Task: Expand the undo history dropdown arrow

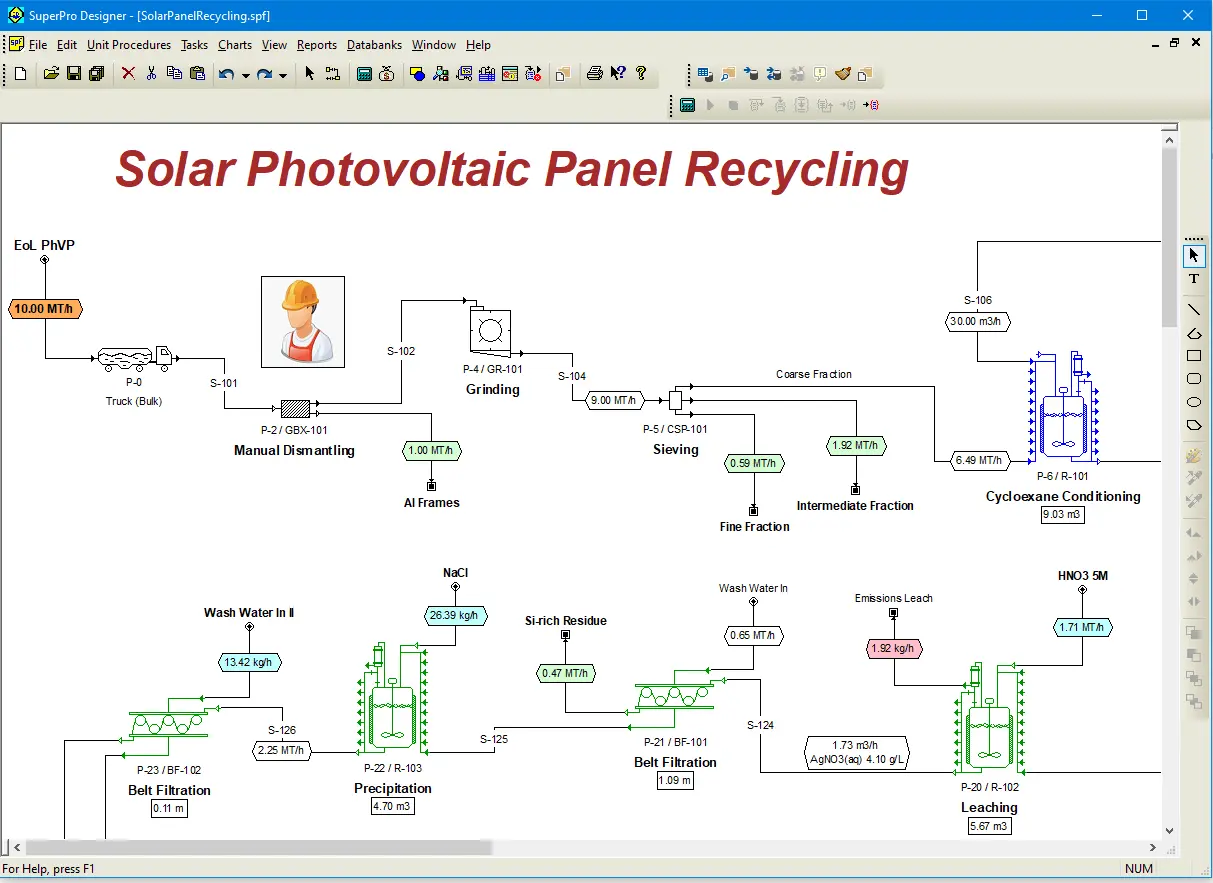Action: click(245, 75)
